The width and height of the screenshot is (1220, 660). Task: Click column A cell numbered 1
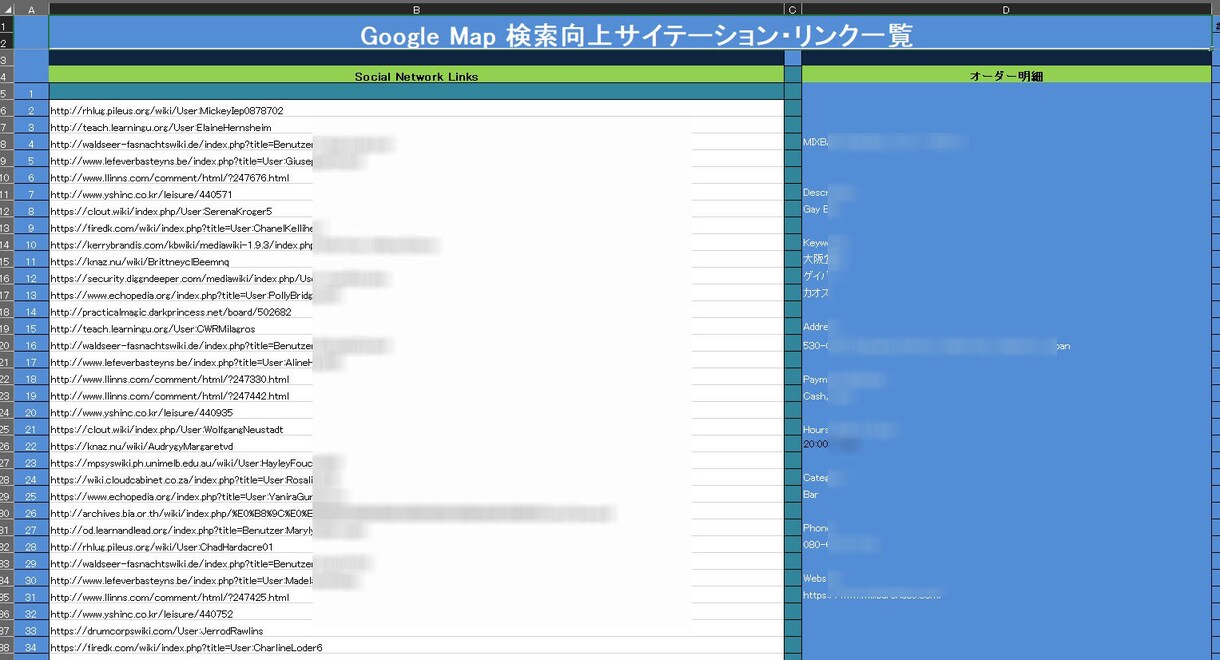coord(31,93)
